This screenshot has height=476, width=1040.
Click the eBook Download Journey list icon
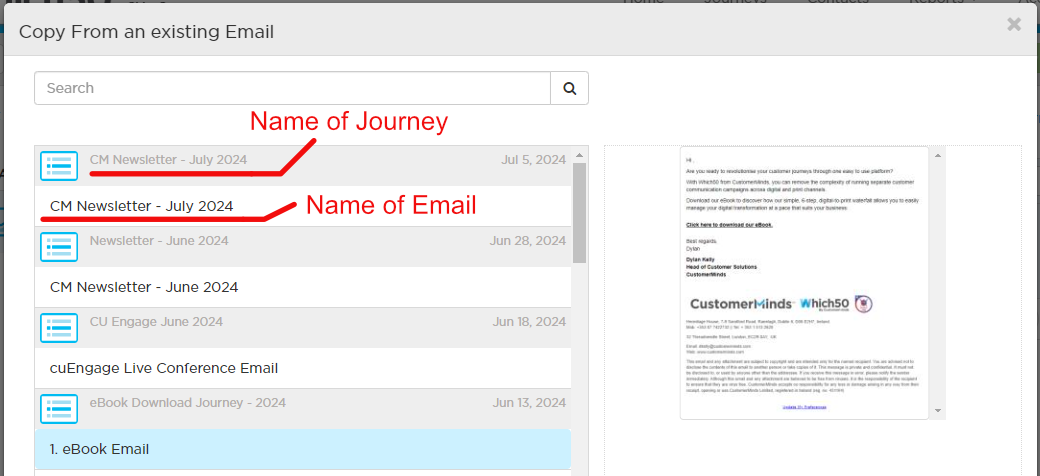click(x=59, y=408)
